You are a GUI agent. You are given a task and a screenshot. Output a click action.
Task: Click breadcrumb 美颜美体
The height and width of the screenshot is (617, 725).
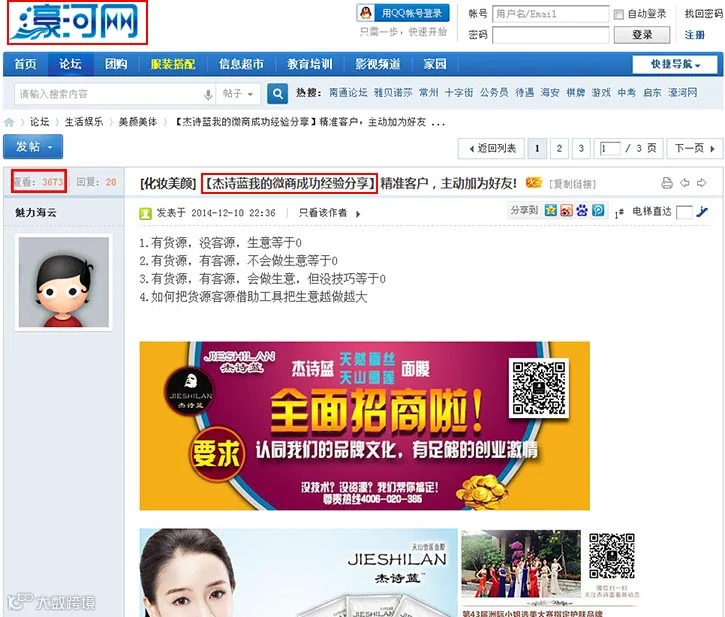(x=138, y=122)
